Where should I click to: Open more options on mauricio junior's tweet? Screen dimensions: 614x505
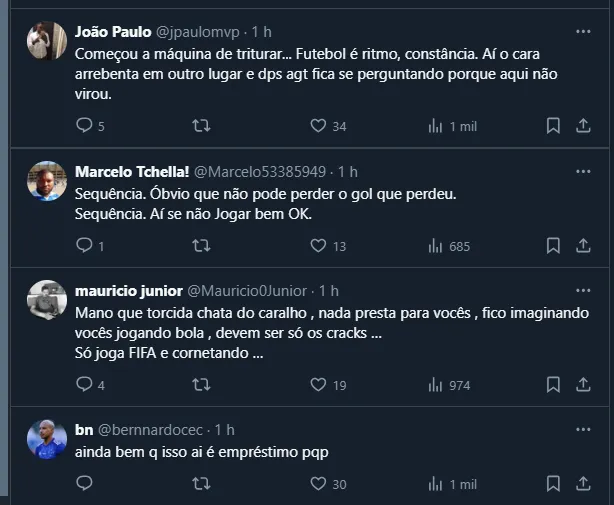pyautogui.click(x=583, y=290)
